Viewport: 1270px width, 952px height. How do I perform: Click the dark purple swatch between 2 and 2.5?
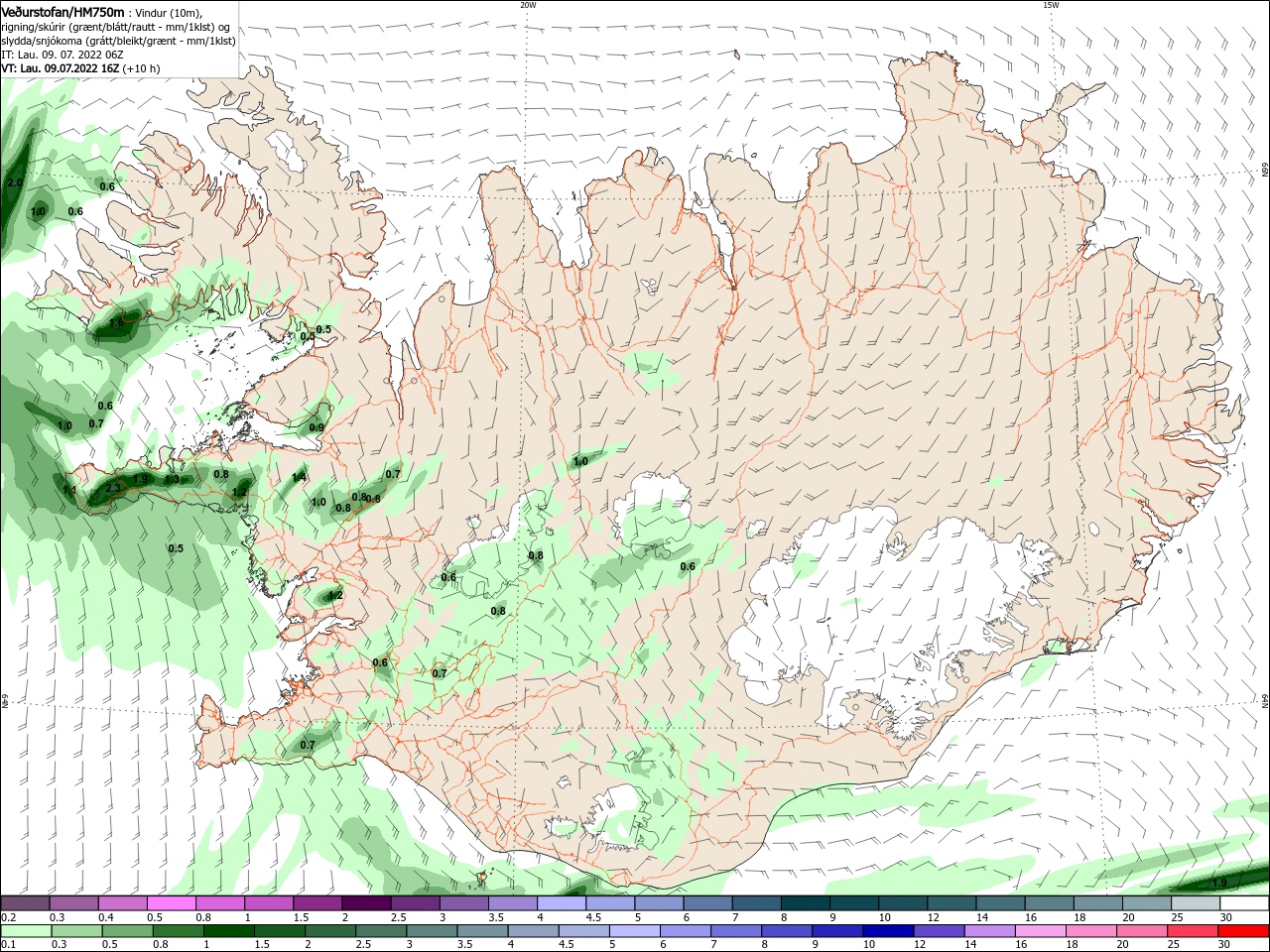[366, 903]
